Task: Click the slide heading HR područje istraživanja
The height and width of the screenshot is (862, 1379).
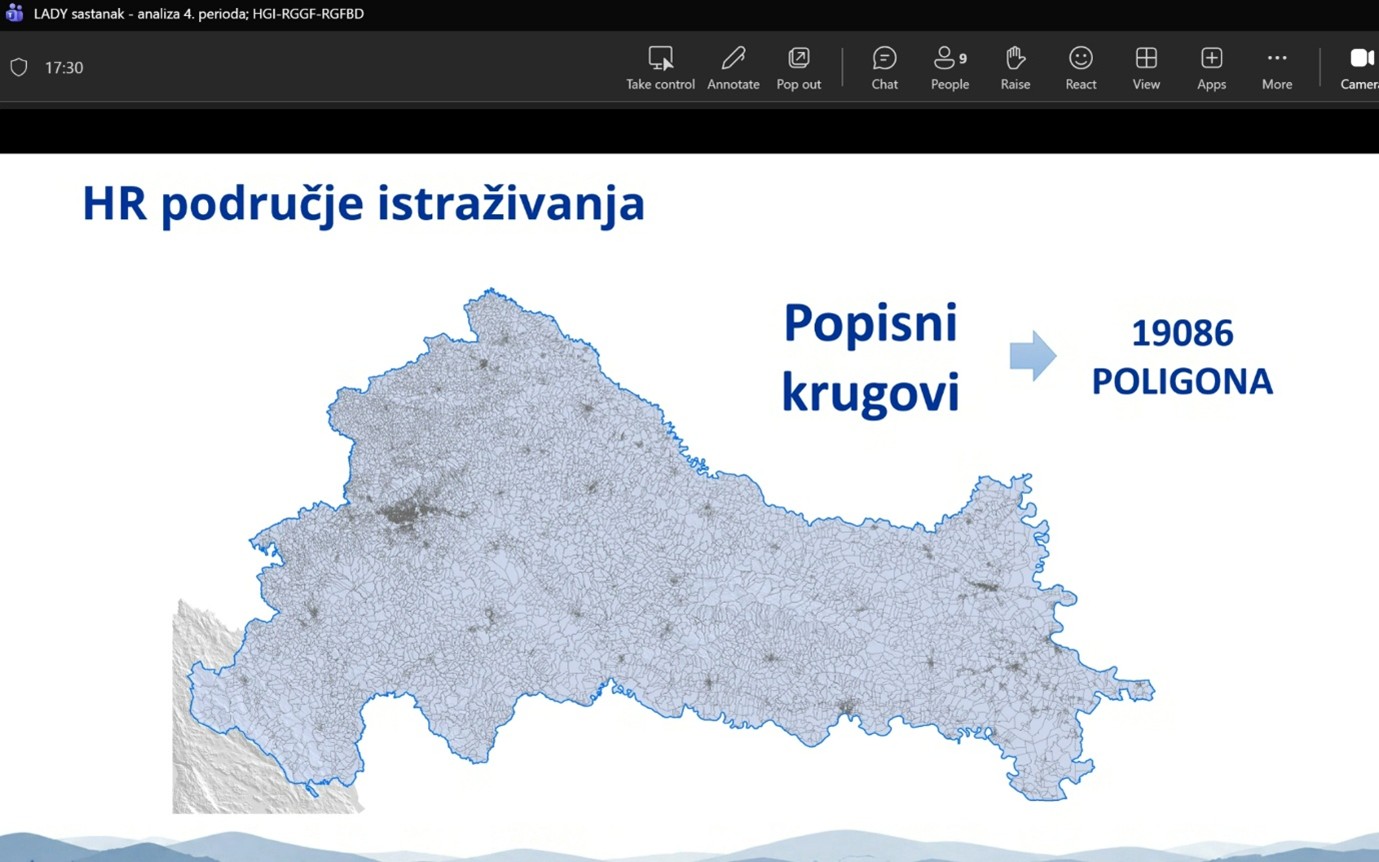Action: pyautogui.click(x=363, y=204)
